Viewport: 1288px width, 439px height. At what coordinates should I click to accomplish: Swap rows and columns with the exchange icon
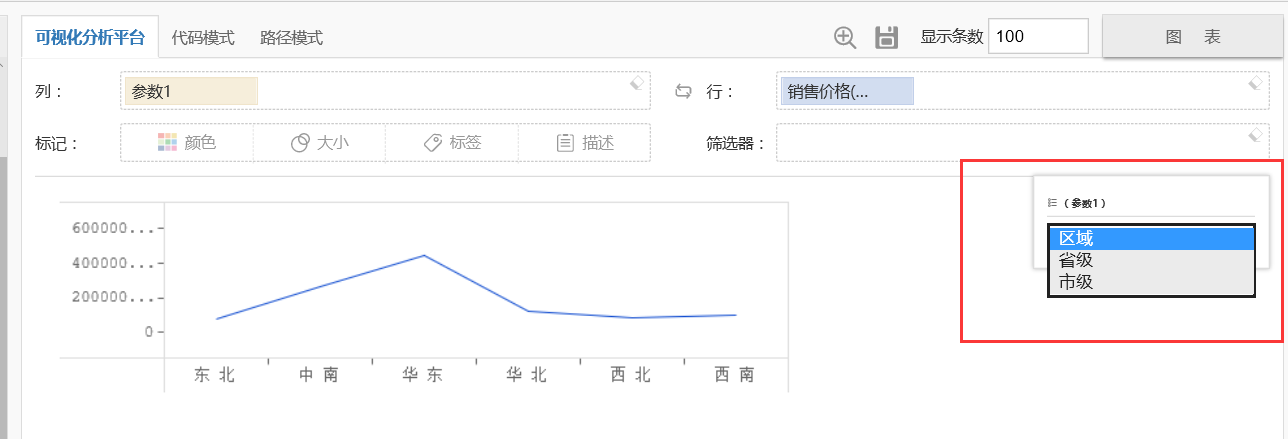[x=683, y=91]
